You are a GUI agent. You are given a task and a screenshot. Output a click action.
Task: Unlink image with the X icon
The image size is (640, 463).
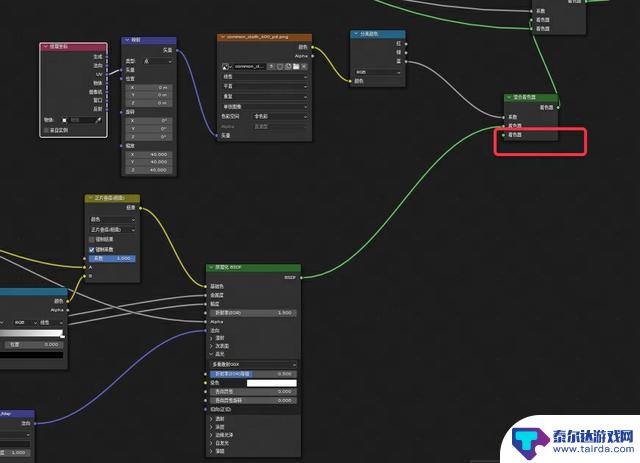[x=304, y=66]
